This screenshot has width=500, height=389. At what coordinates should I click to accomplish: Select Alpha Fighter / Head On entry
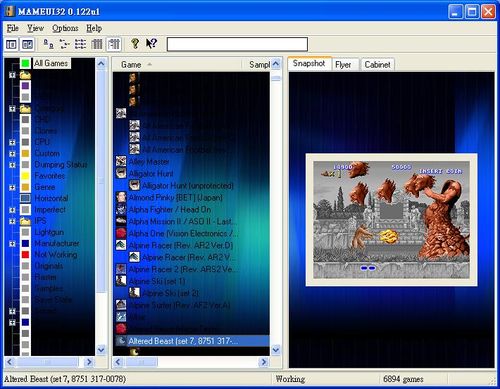170,210
